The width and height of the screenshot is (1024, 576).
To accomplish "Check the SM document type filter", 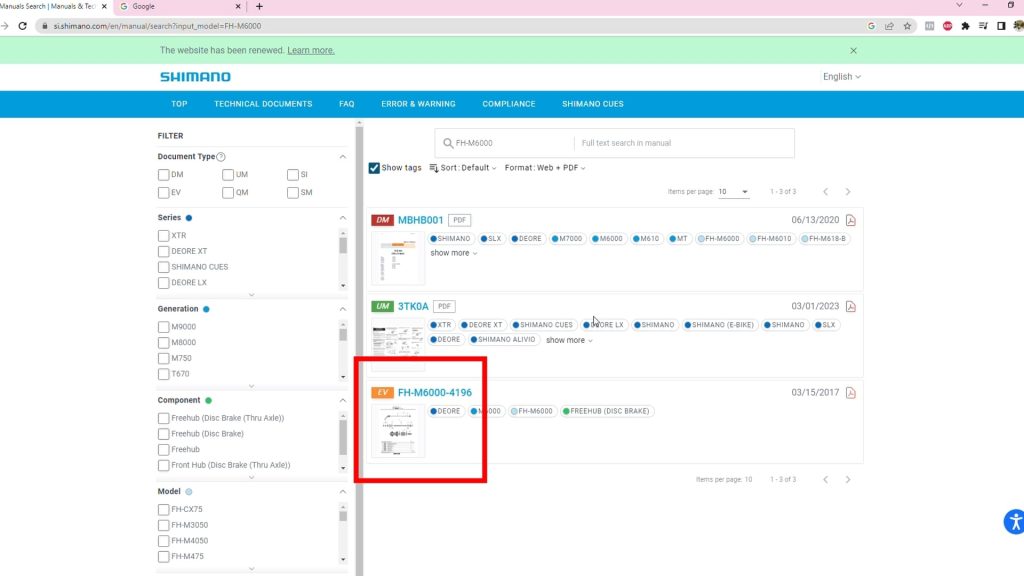I will pos(293,193).
